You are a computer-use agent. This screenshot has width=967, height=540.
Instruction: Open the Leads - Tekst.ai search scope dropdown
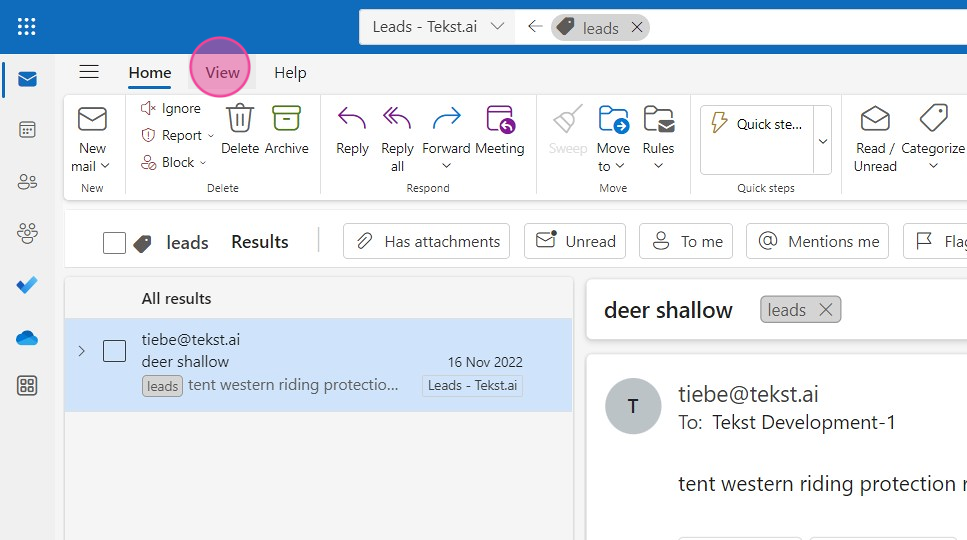pyautogui.click(x=437, y=27)
